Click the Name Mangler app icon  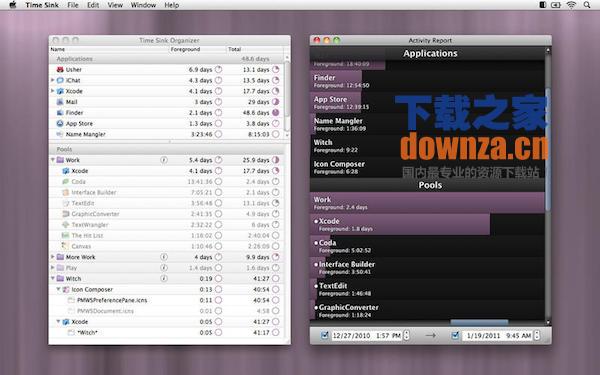tap(60, 134)
